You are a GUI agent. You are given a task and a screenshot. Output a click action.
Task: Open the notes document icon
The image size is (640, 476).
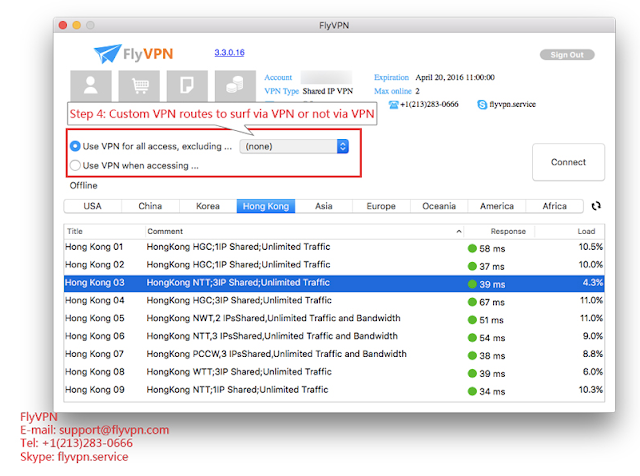point(187,86)
